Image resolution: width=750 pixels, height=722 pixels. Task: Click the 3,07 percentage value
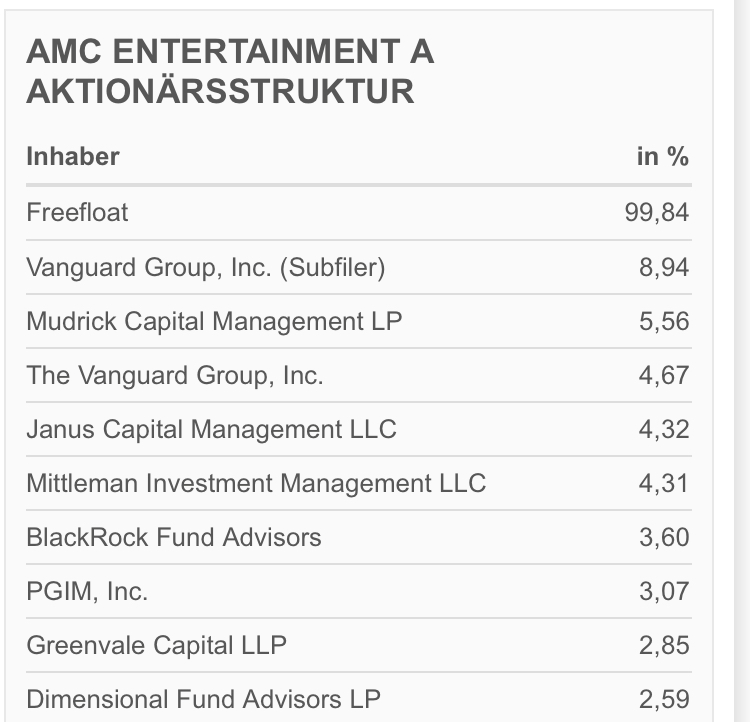pos(664,591)
